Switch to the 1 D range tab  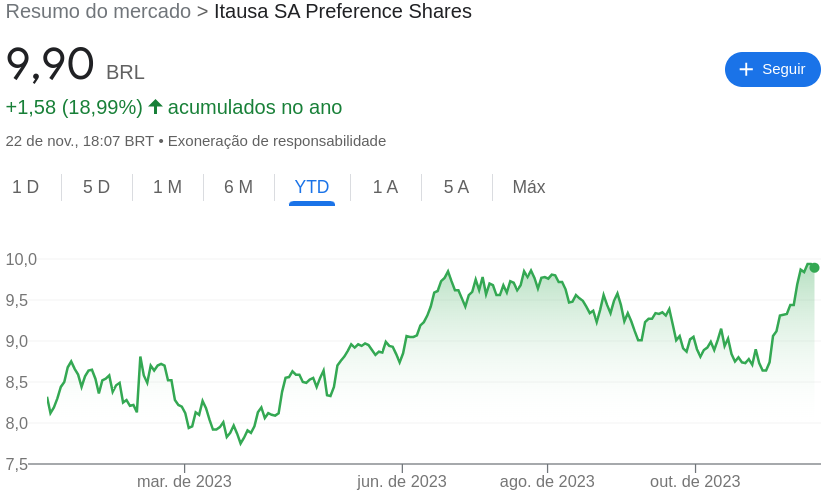tap(25, 187)
